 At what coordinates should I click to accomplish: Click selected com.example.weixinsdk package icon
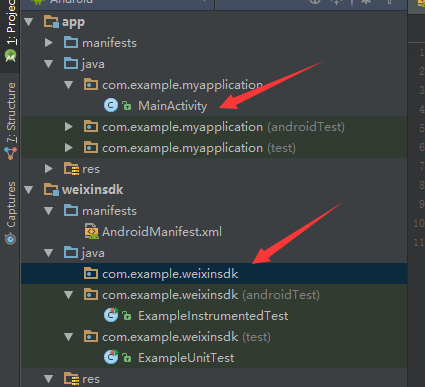pyautogui.click(x=91, y=274)
